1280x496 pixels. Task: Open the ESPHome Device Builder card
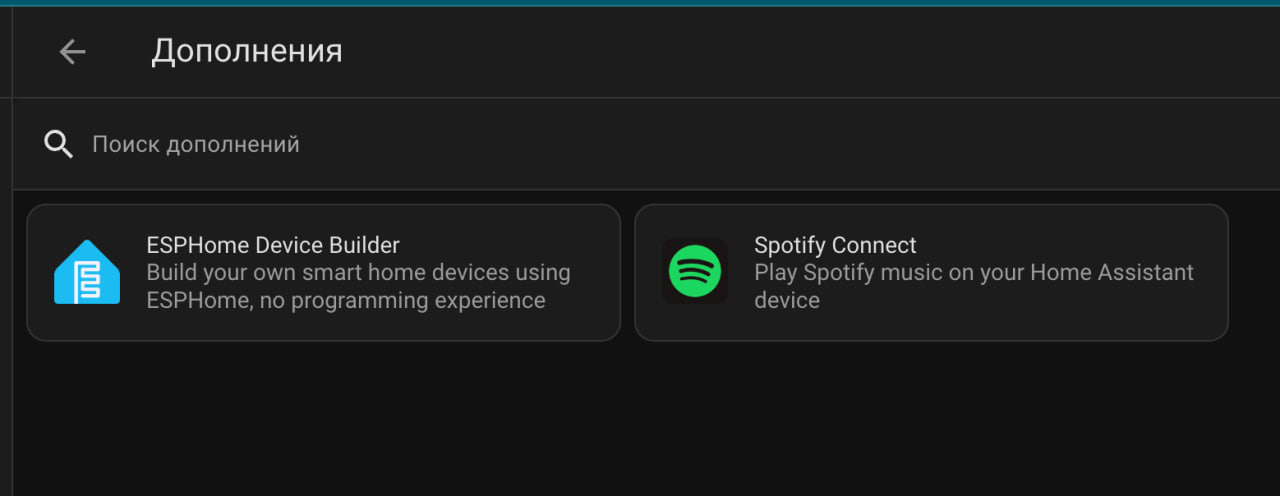(x=323, y=273)
